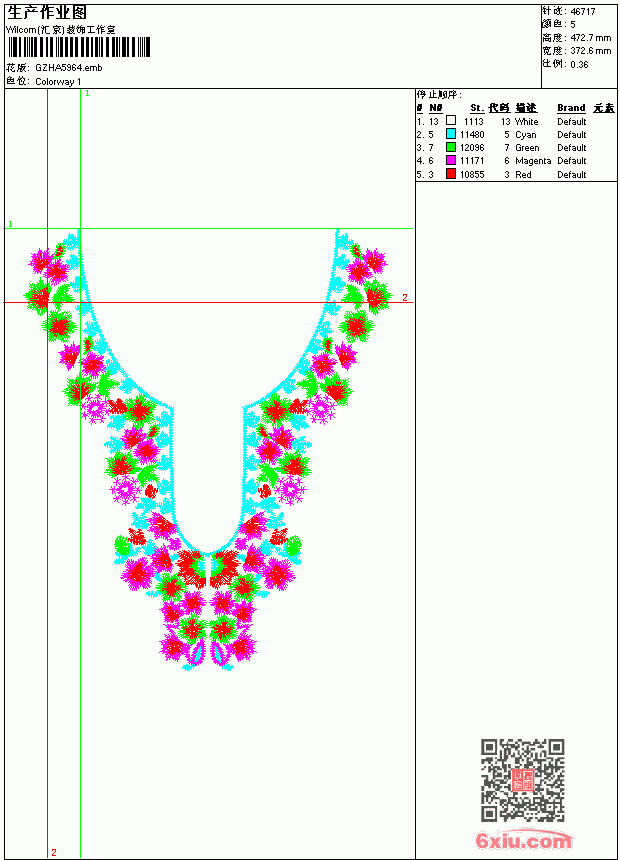Click the White color swatch

click(451, 120)
